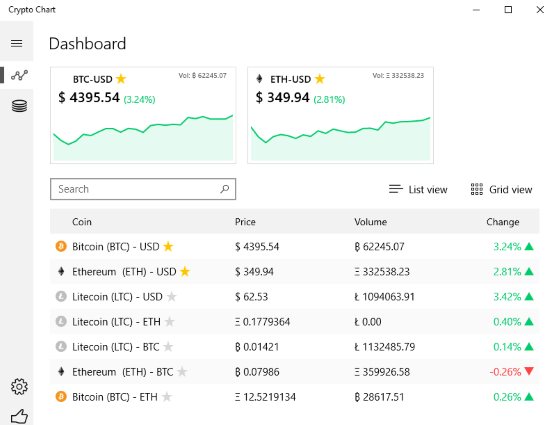Favorite Litecoin (LTC) - BTC with star
The width and height of the screenshot is (550, 425).
tap(168, 347)
